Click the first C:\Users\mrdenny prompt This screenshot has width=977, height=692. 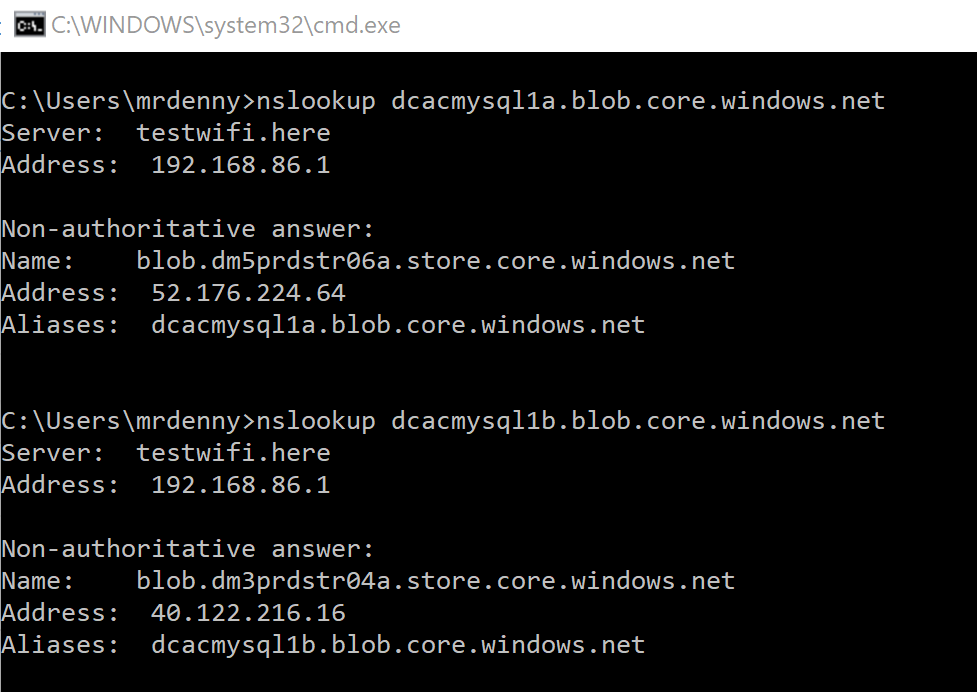(x=128, y=102)
